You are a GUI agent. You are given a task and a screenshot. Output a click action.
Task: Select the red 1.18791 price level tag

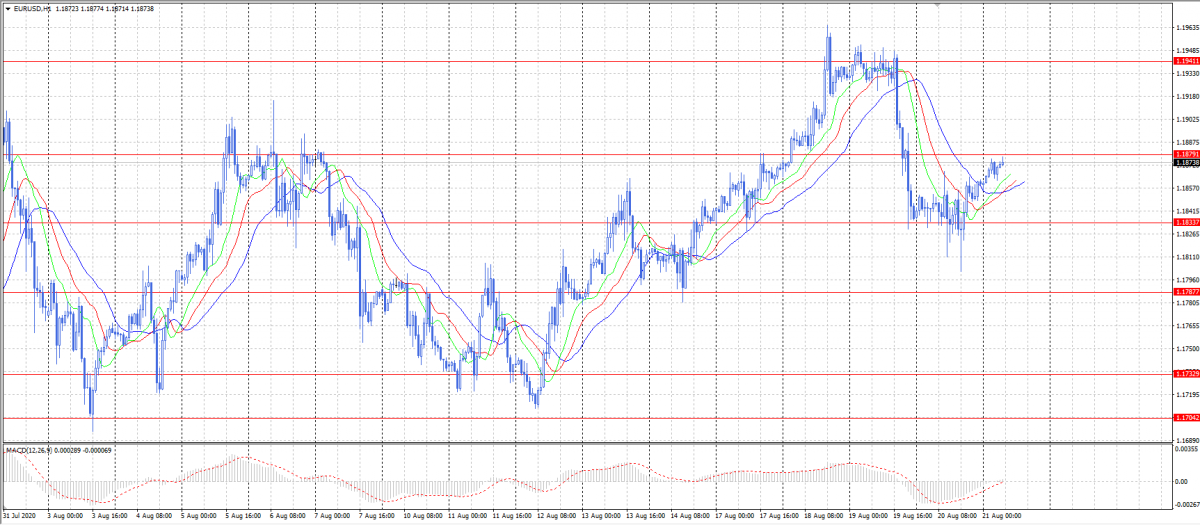pos(1186,154)
